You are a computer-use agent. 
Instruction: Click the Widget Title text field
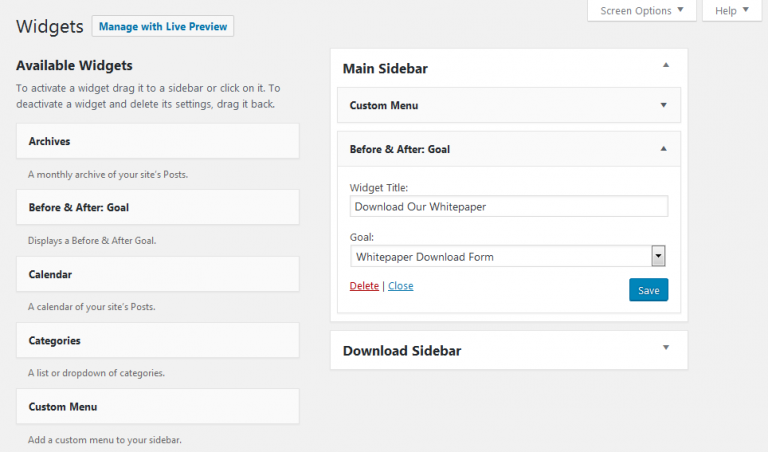pos(509,206)
